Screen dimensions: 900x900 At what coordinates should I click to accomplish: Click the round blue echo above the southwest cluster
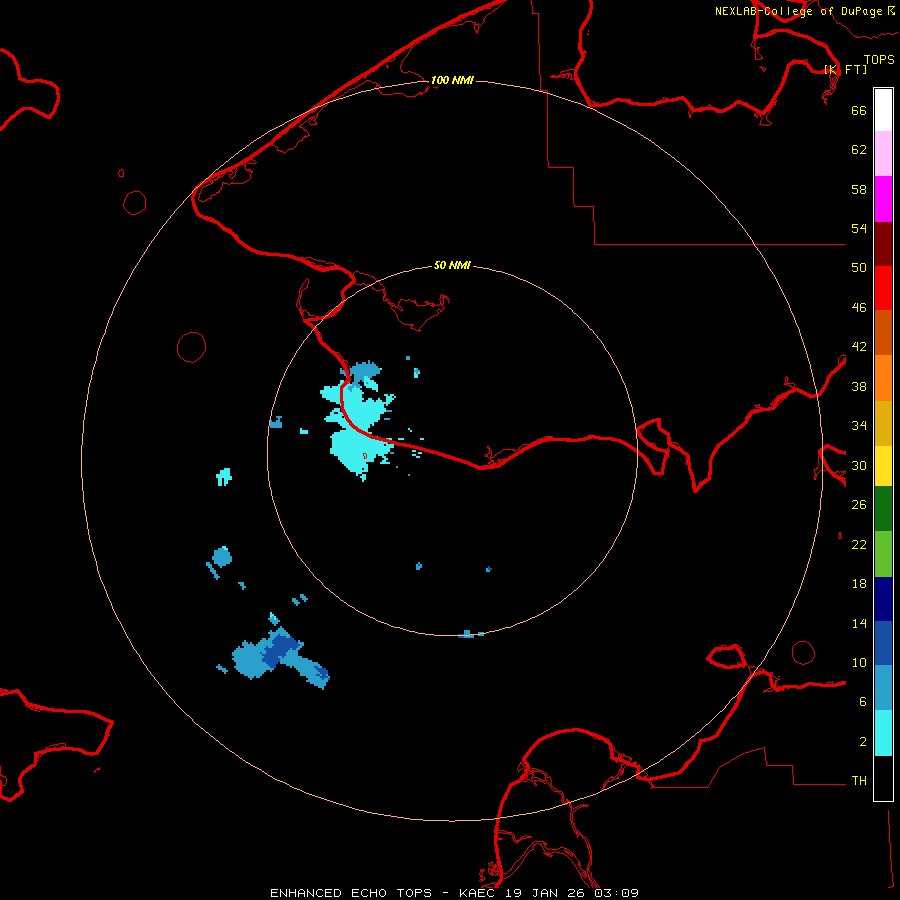coord(222,557)
